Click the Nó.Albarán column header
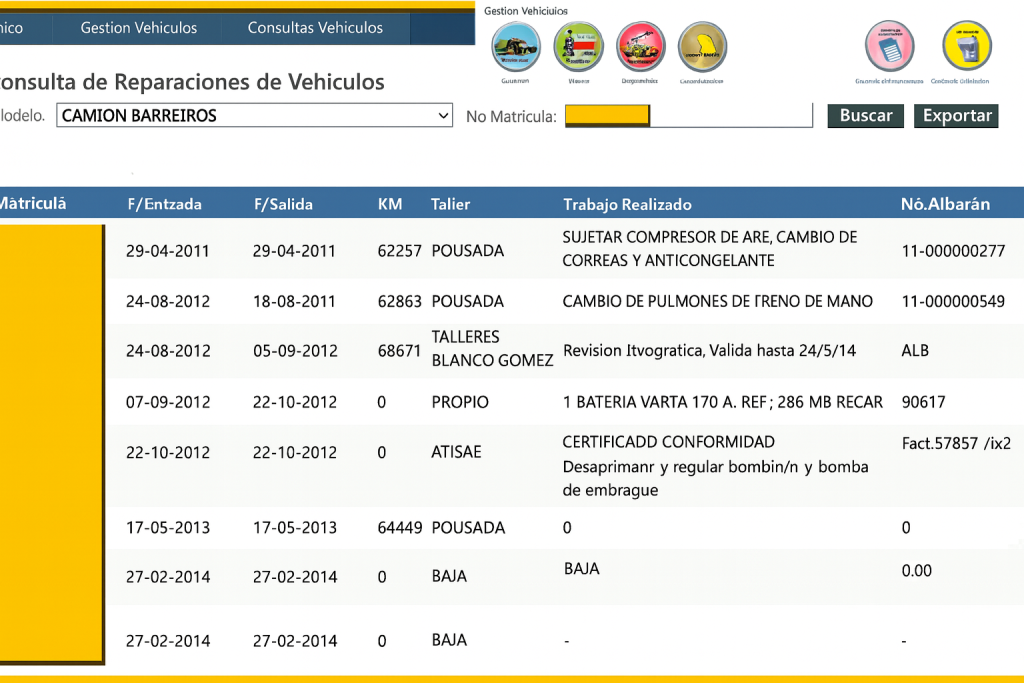 click(945, 204)
